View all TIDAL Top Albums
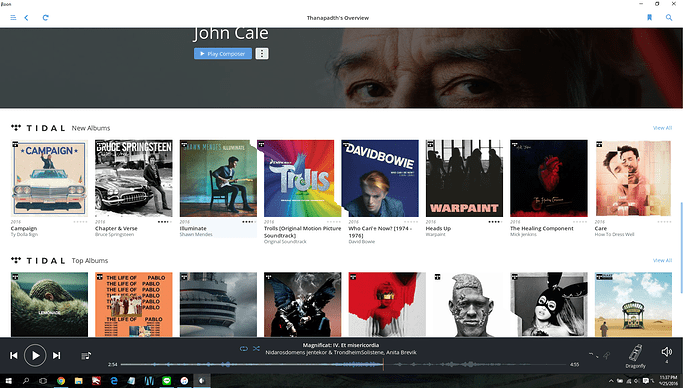Screen dimensions: 690x388 point(662,260)
